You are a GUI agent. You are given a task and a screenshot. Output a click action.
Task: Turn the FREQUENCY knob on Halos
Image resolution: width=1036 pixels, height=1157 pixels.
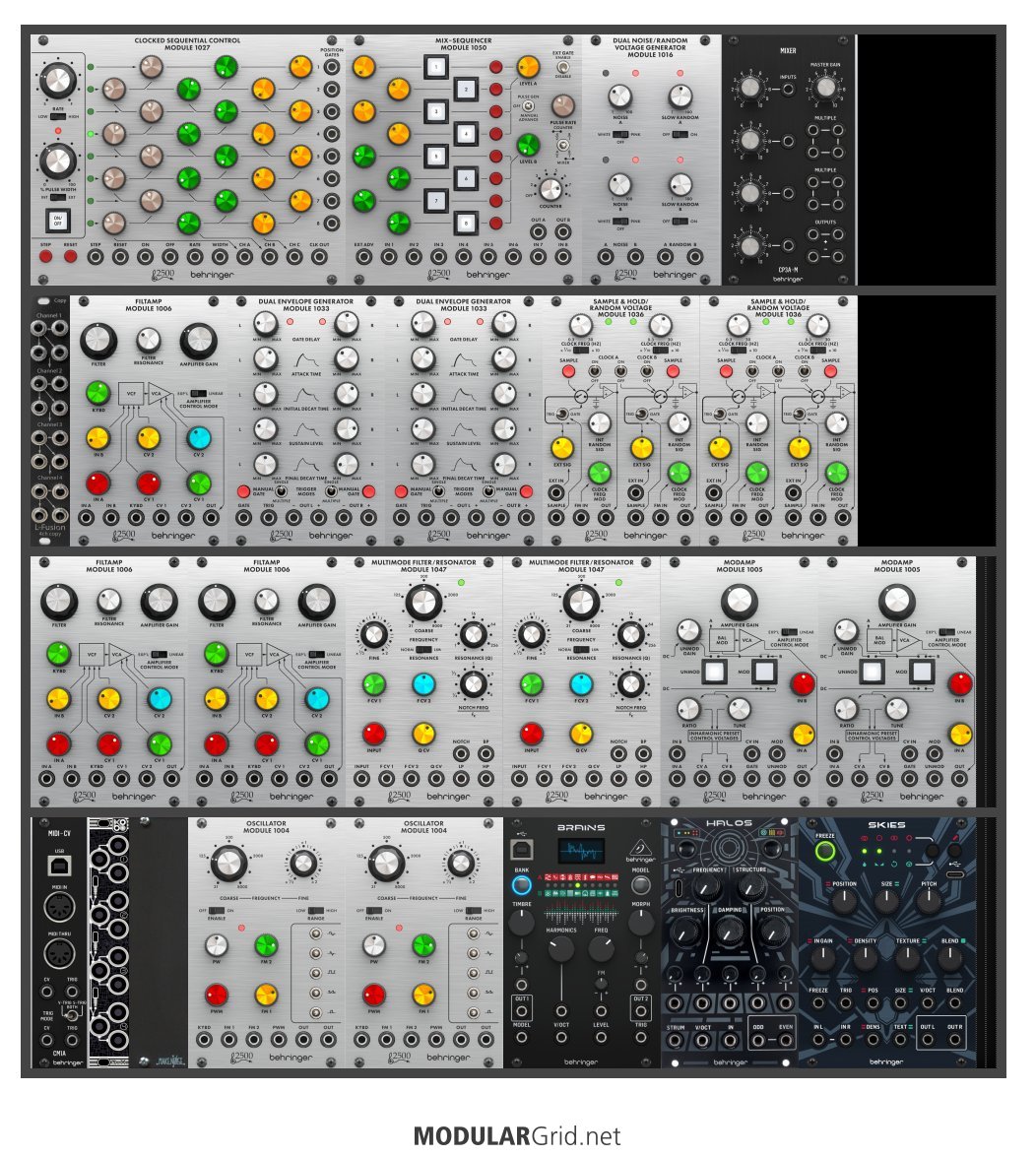[708, 887]
